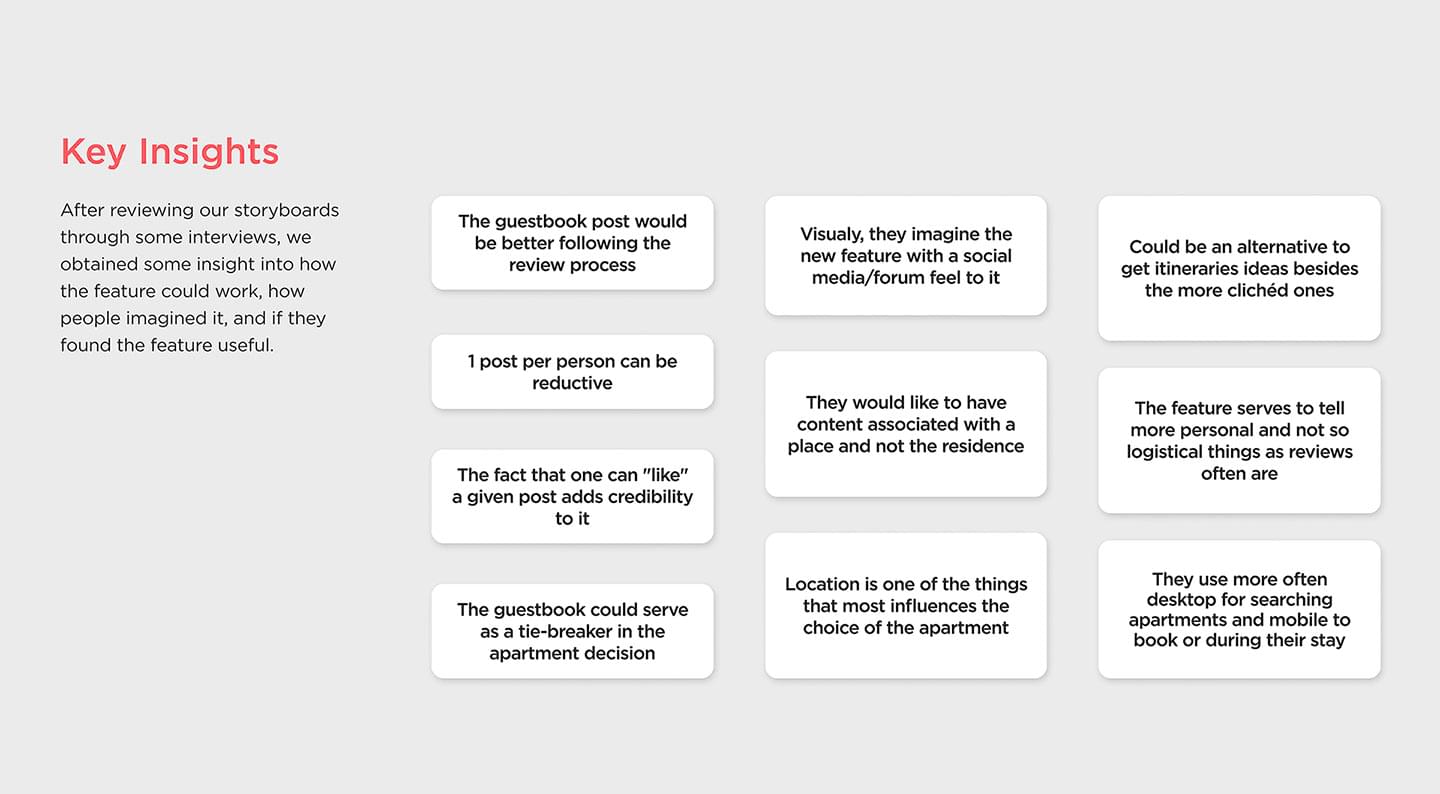1440x794 pixels.
Task: Select the guestbook post review process card
Action: pos(572,243)
